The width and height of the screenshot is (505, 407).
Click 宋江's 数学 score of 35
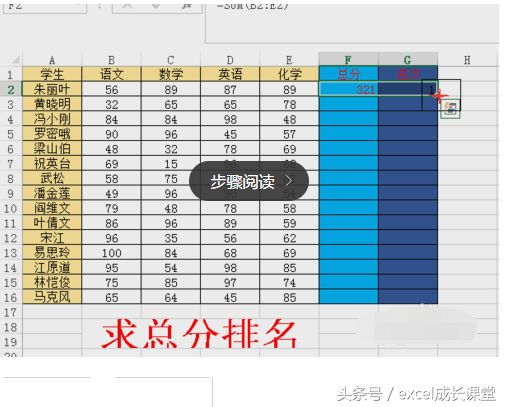point(171,238)
